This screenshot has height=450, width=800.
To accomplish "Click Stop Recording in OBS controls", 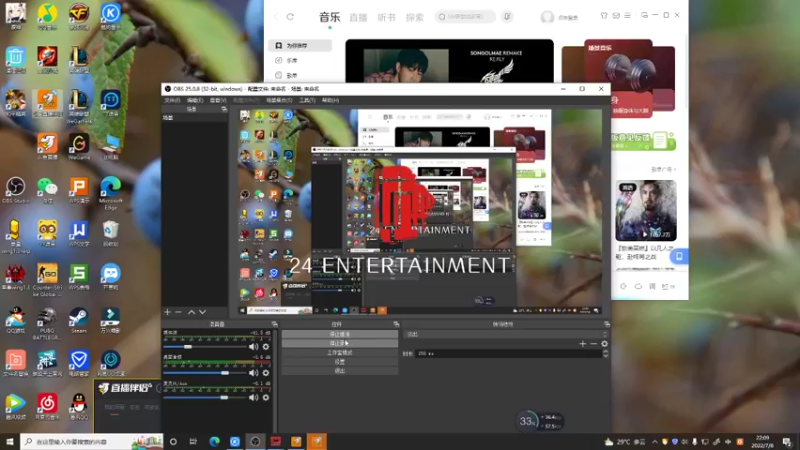I will coord(340,343).
